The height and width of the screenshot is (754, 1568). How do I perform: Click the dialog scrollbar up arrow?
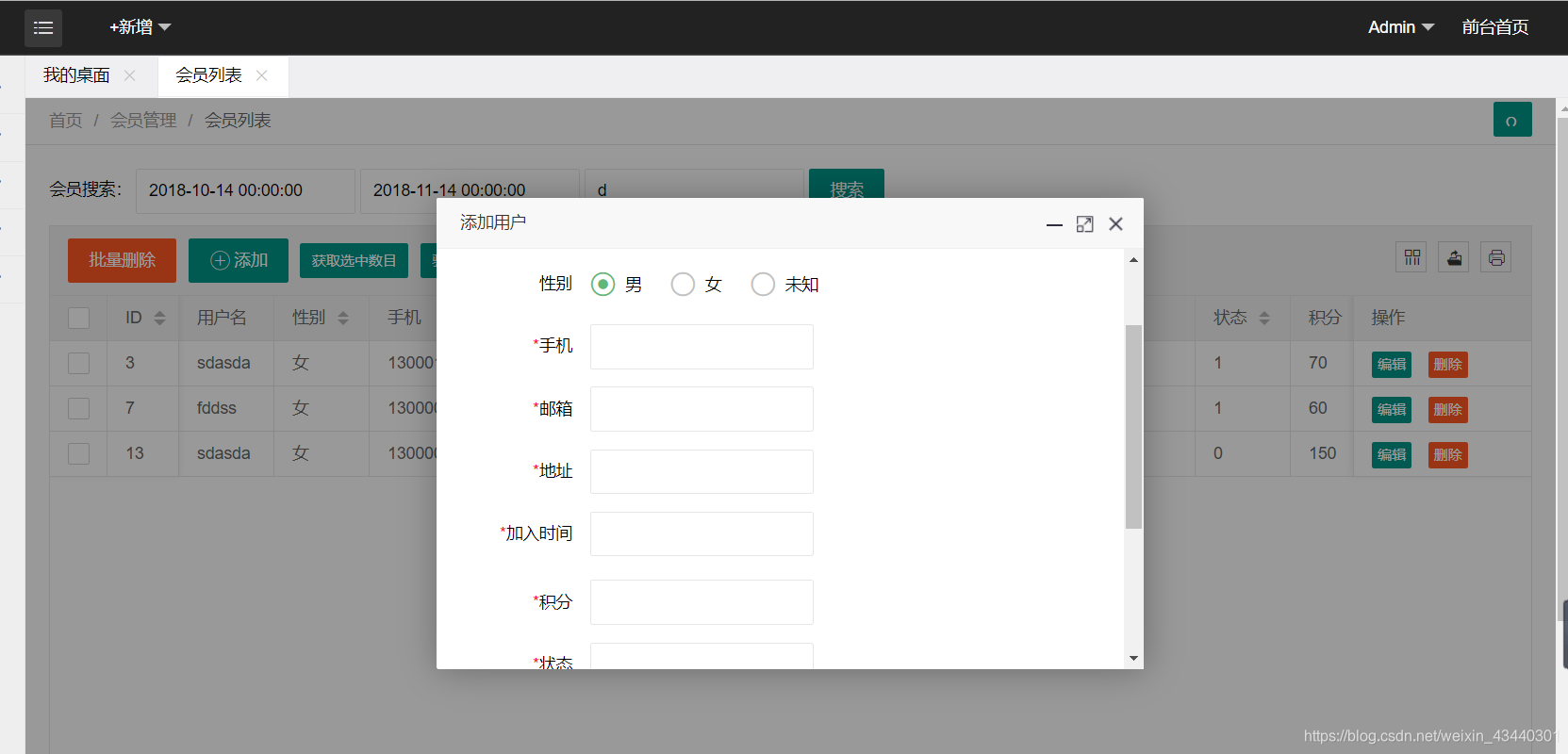pos(1133,259)
